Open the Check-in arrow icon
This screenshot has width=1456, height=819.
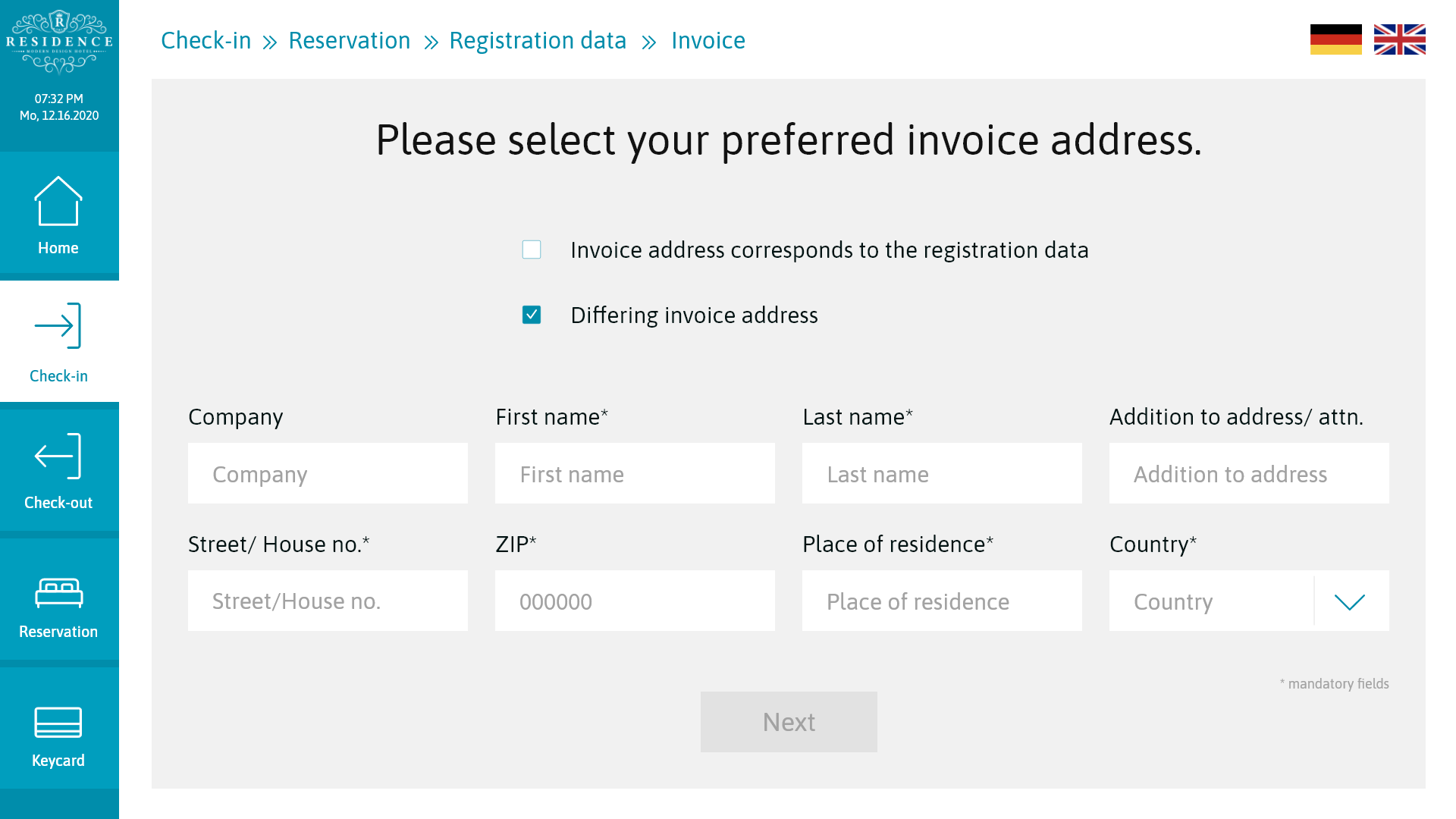(x=58, y=326)
